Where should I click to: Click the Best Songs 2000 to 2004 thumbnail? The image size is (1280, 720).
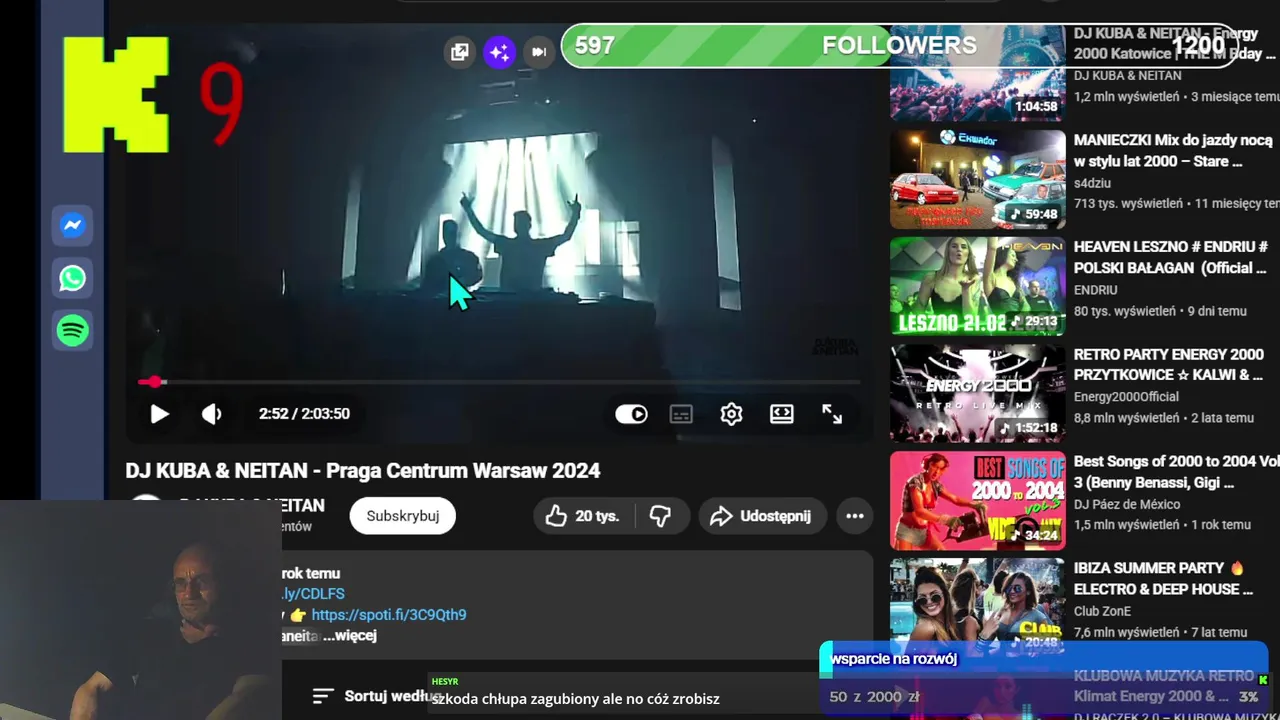[x=977, y=500]
